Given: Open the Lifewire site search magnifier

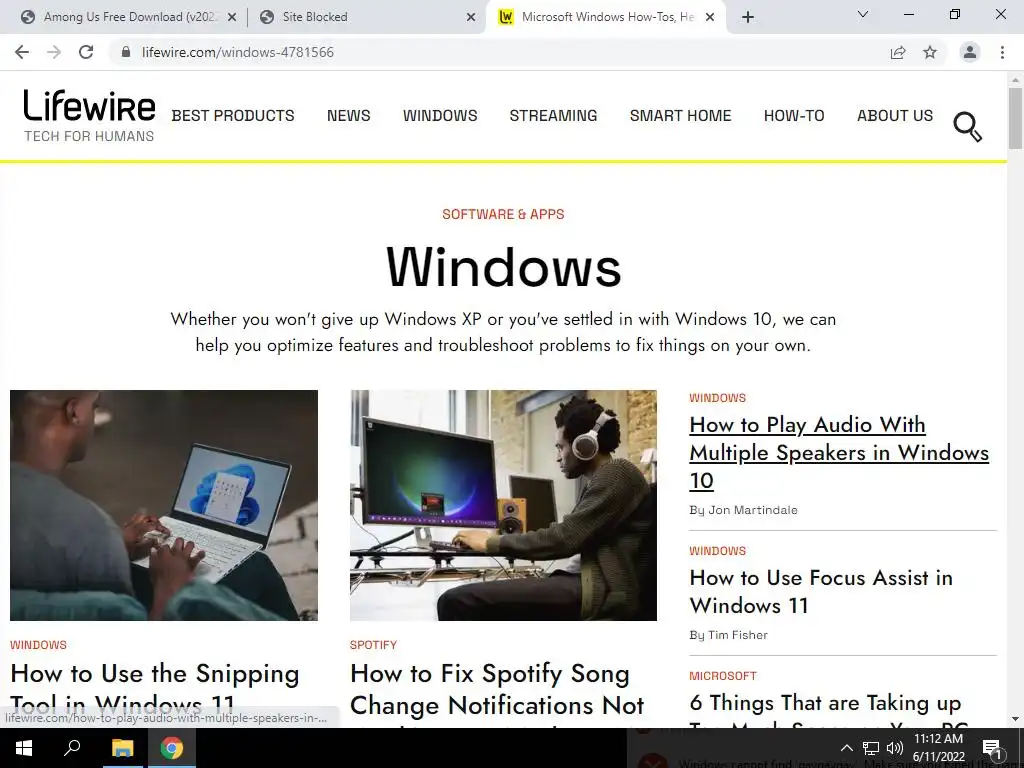Looking at the screenshot, I should [967, 127].
